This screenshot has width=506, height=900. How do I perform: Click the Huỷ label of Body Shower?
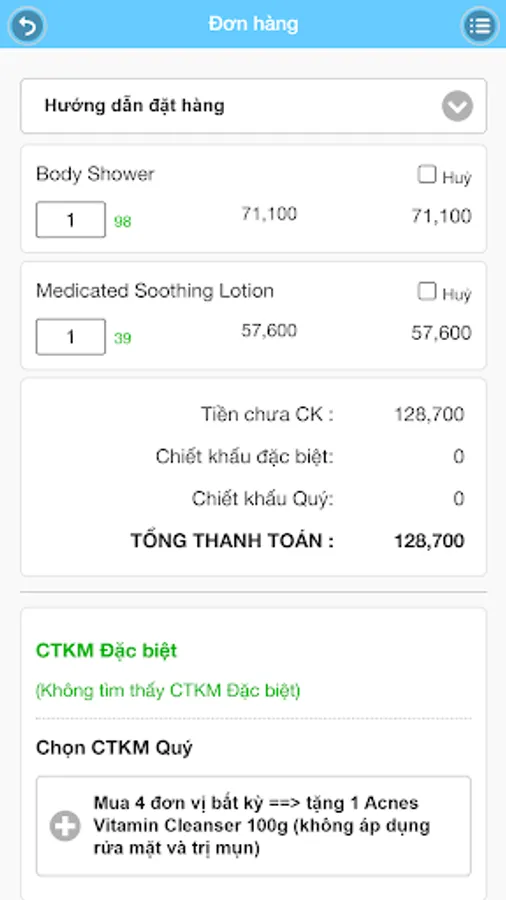(x=457, y=177)
